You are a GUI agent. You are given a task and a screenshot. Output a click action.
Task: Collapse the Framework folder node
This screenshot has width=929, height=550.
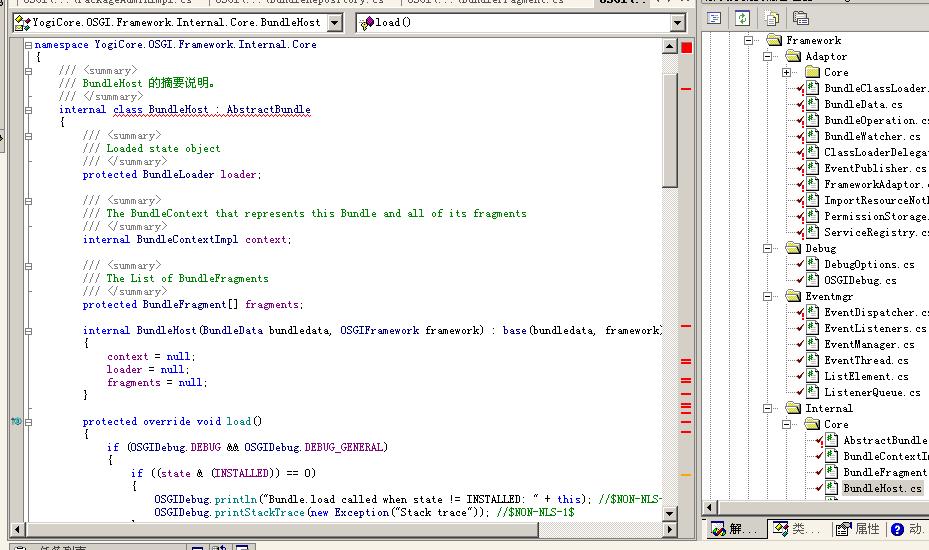tap(748, 40)
